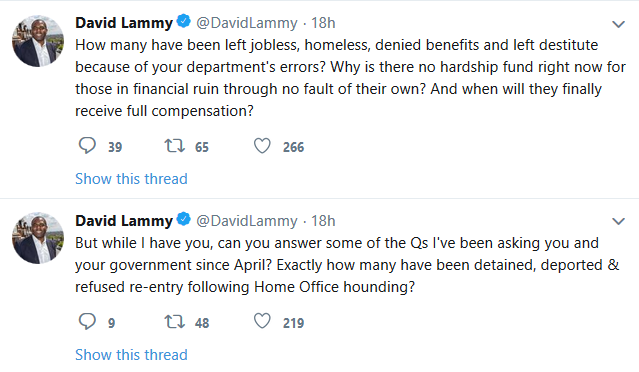Image resolution: width=639 pixels, height=372 pixels.
Task: Retweet the tweet with 48 retweets
Action: tap(174, 322)
